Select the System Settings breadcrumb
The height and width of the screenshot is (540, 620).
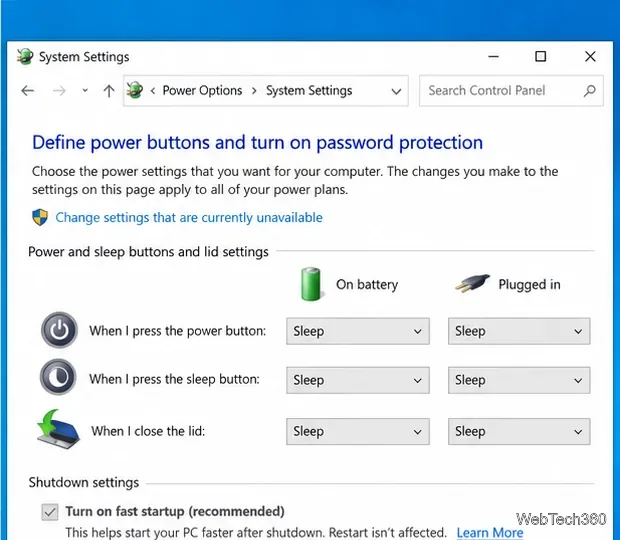coord(309,91)
